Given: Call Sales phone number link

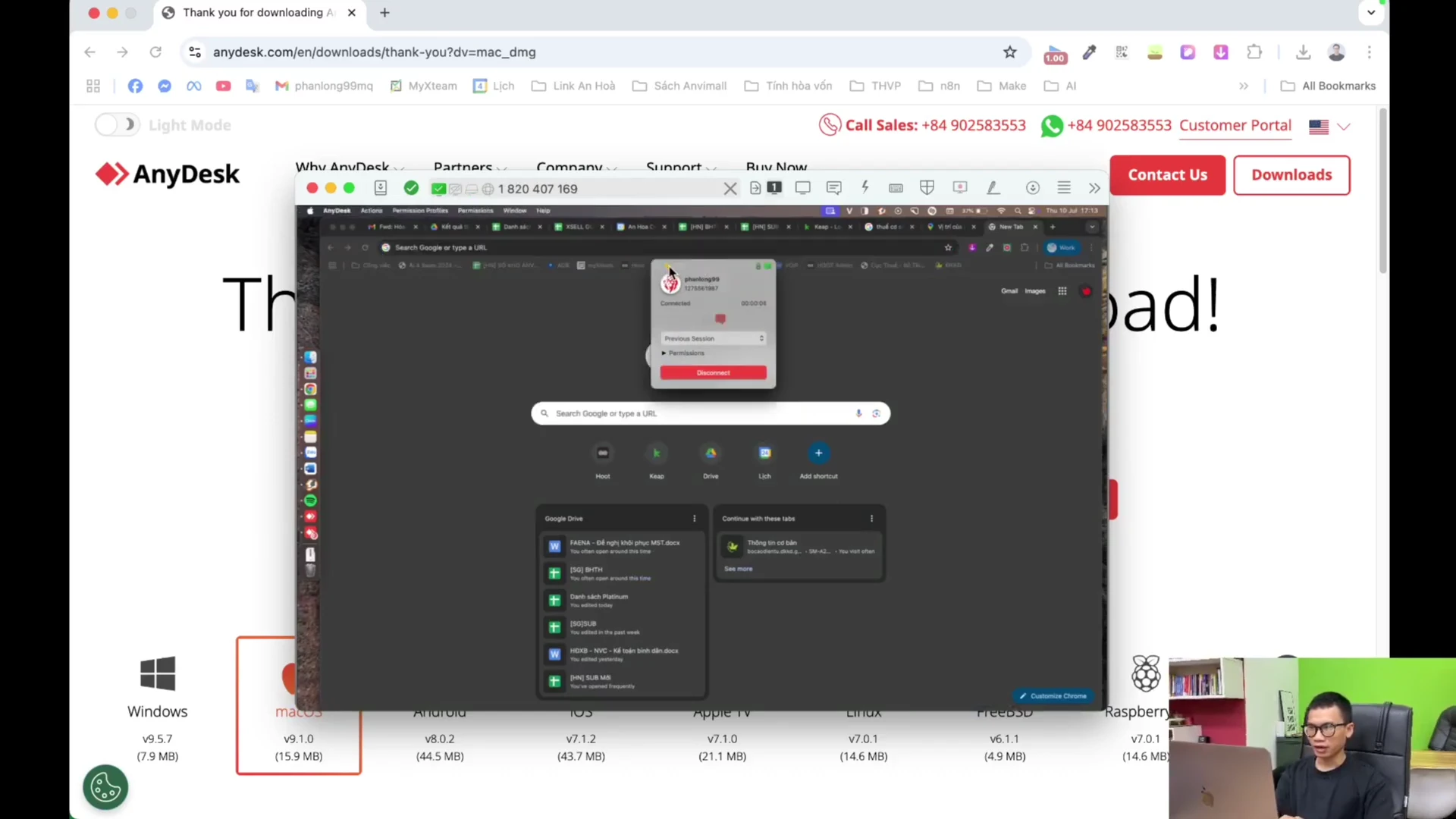Looking at the screenshot, I should coord(922,125).
